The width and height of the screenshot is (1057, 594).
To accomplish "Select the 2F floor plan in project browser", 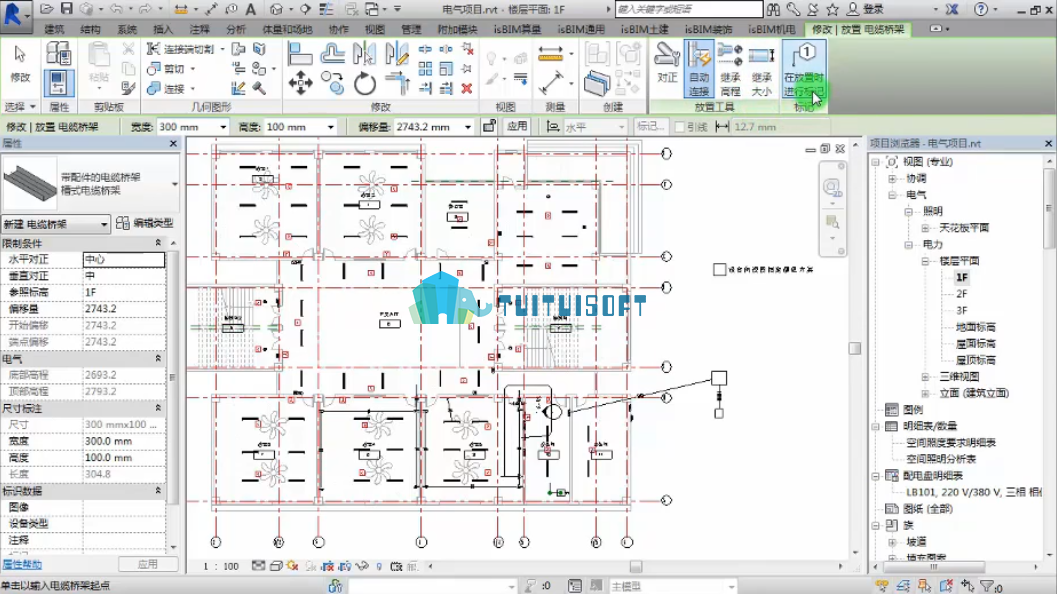I will 961,293.
